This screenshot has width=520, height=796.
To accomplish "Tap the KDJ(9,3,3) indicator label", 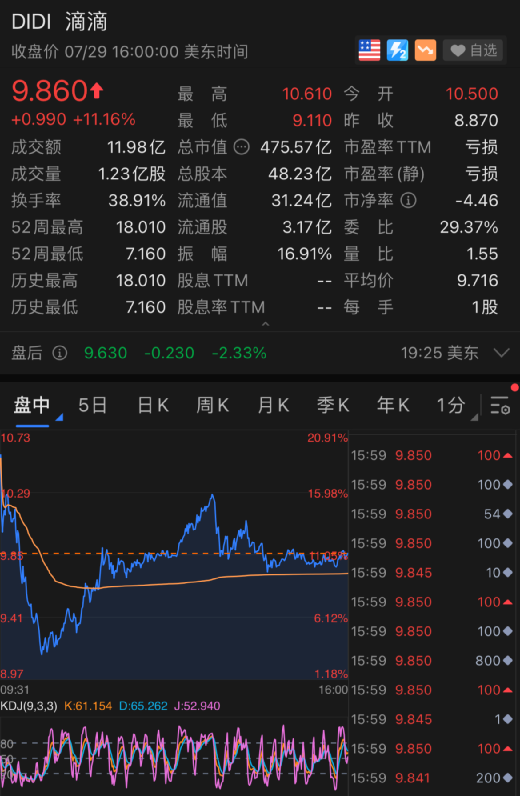I will 29,706.
